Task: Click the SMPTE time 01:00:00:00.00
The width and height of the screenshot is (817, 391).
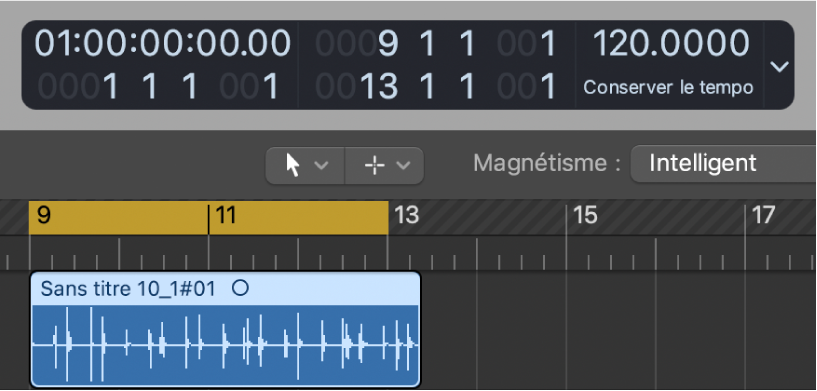Action: 163,43
